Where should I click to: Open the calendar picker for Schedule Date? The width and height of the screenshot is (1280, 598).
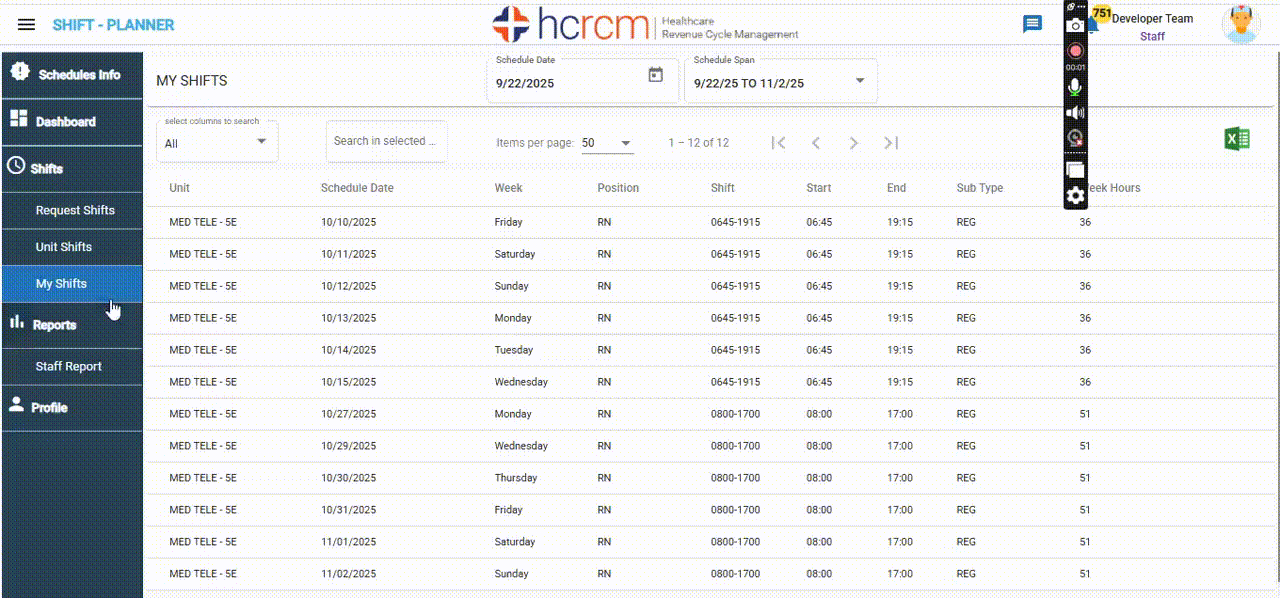pos(656,75)
